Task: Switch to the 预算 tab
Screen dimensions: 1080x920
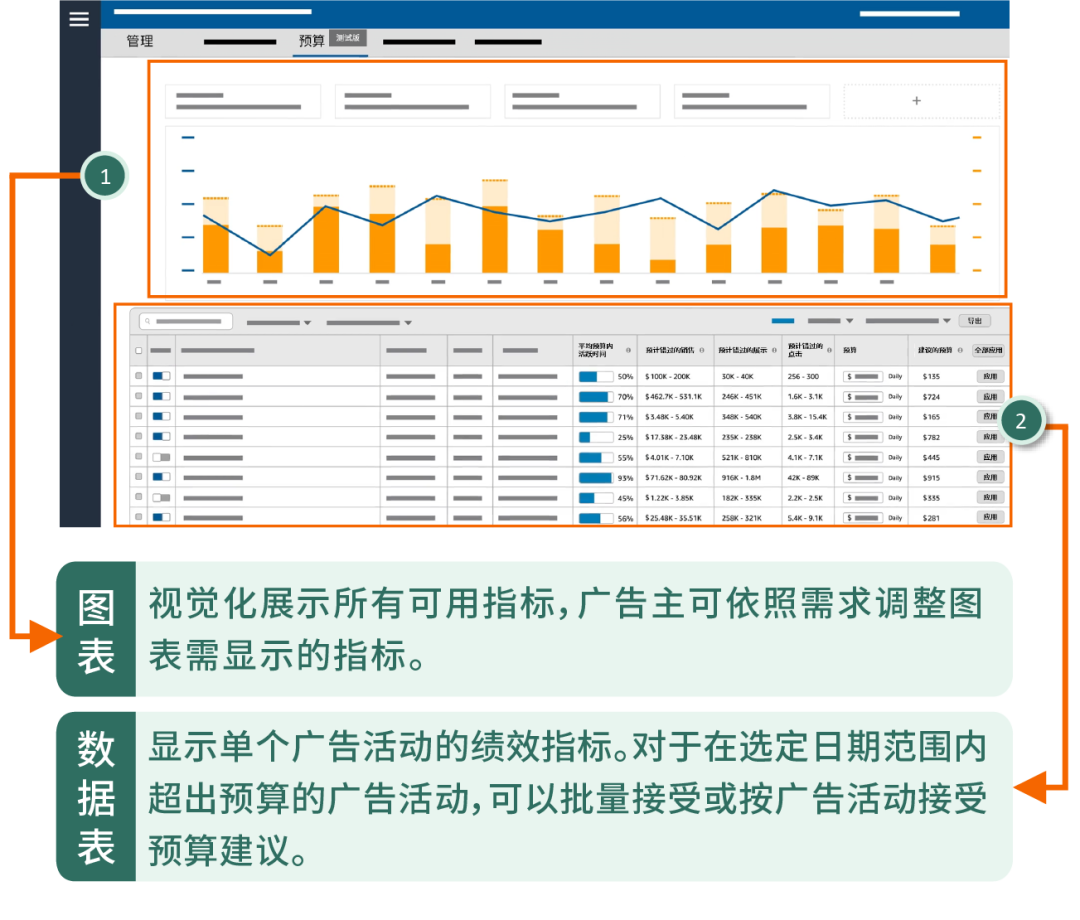Action: 311,41
